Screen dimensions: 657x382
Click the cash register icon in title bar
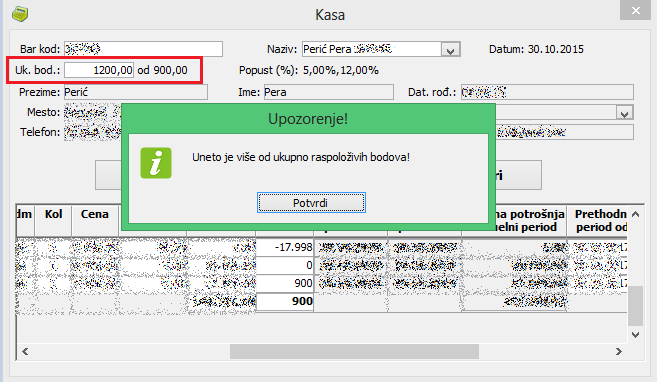point(20,15)
